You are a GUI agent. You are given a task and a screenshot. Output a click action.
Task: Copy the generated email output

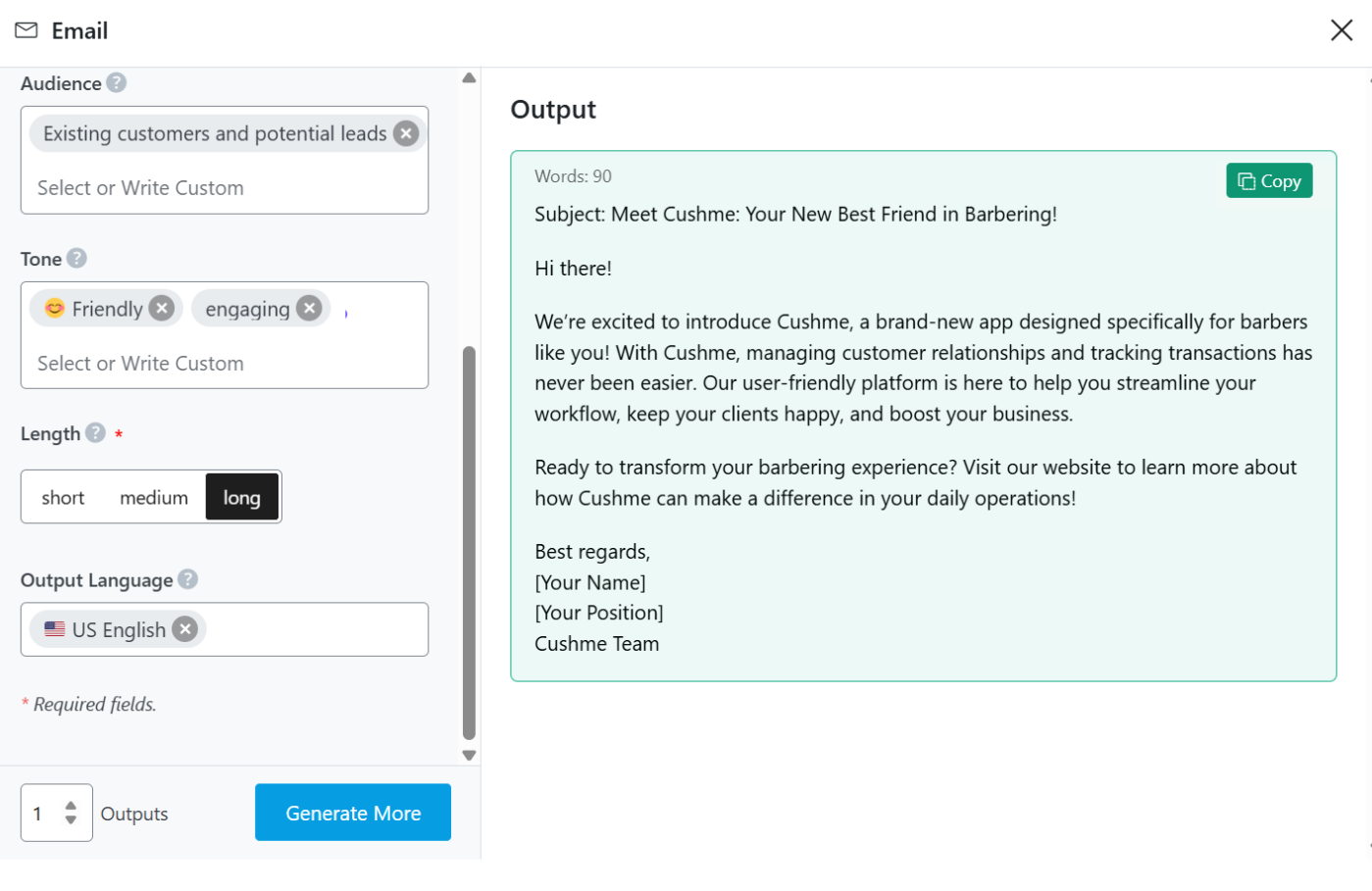(x=1268, y=181)
